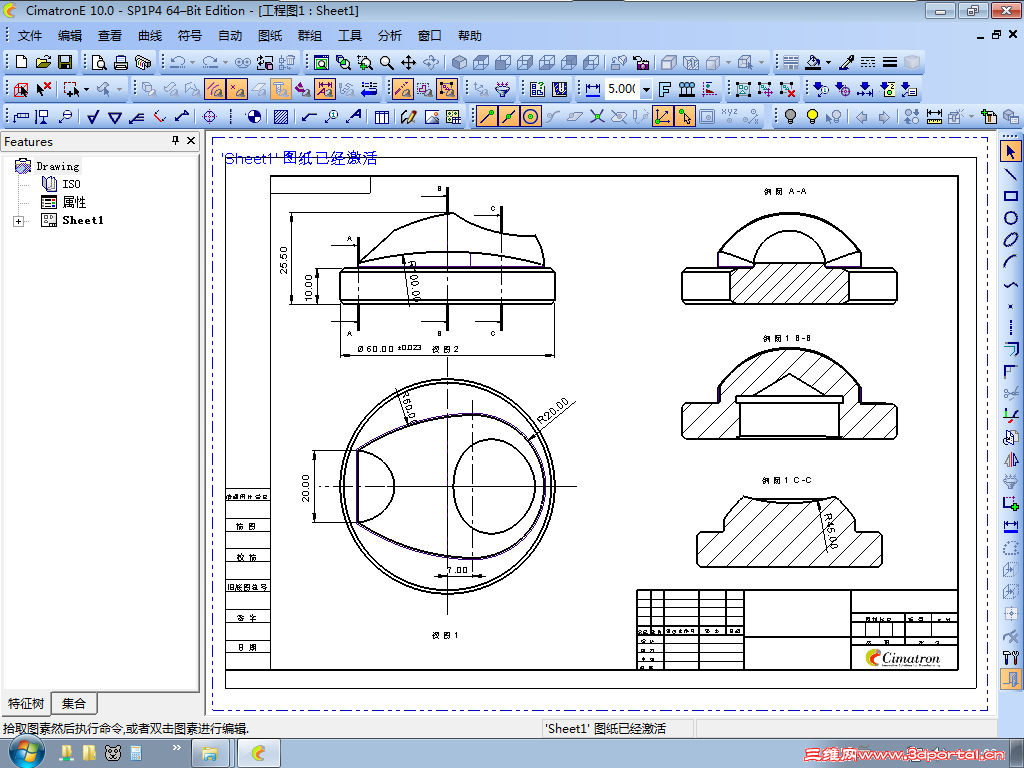Select the Pan view tool
The width and height of the screenshot is (1024, 768).
tap(411, 61)
